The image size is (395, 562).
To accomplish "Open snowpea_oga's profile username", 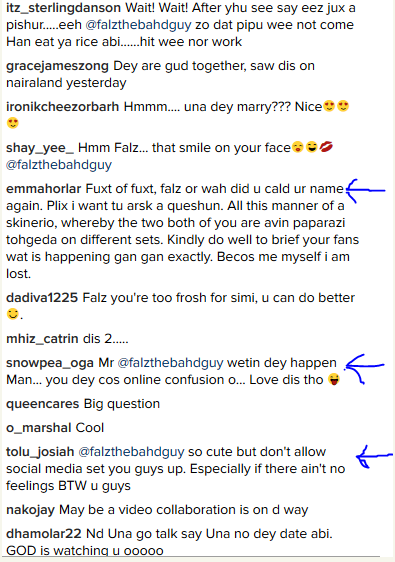I will coord(50,363).
